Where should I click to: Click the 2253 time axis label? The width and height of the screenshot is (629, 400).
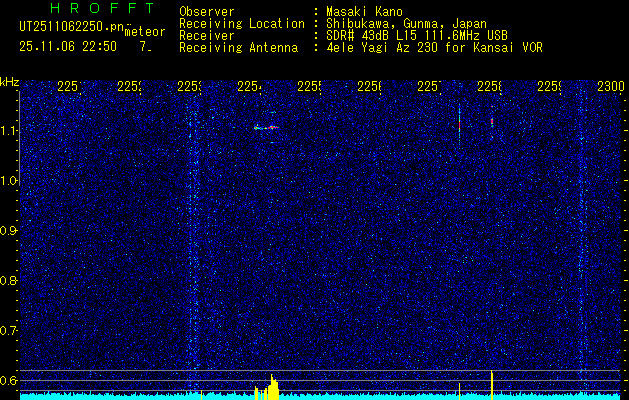tap(189, 86)
